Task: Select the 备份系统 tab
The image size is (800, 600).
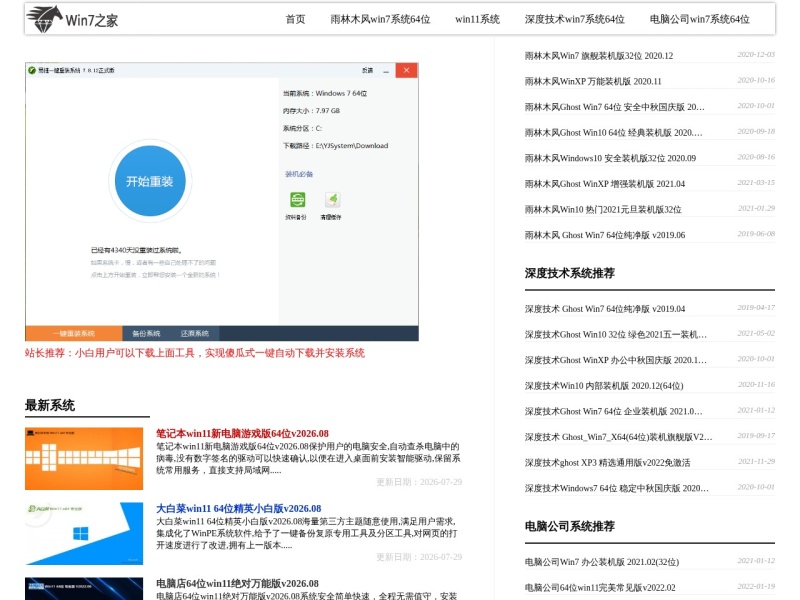Action: [x=146, y=333]
